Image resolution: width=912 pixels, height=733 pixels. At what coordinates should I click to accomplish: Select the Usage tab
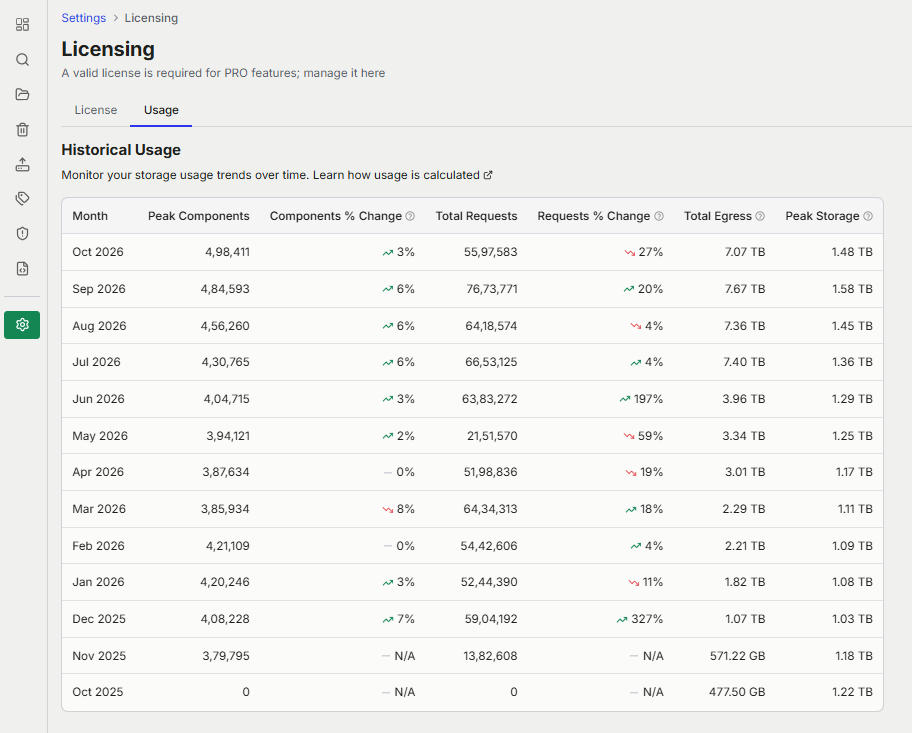[x=161, y=110]
